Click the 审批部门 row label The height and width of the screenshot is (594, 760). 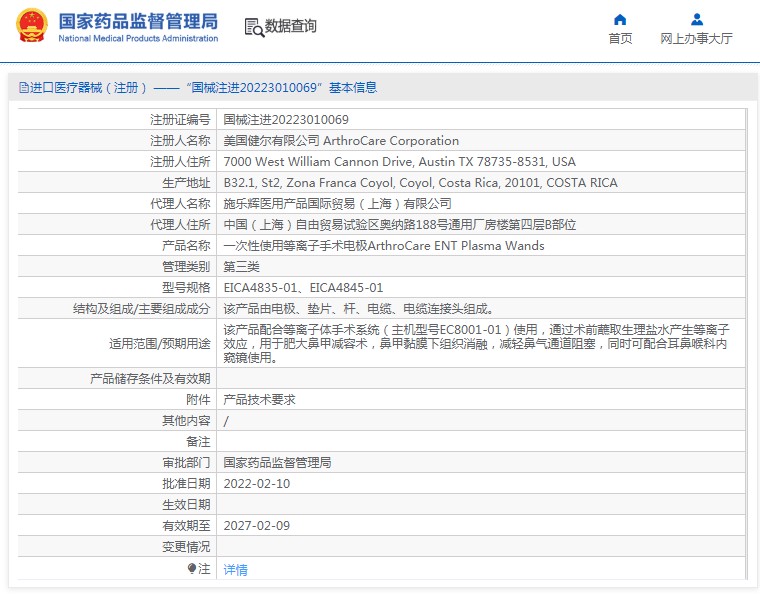coord(186,463)
